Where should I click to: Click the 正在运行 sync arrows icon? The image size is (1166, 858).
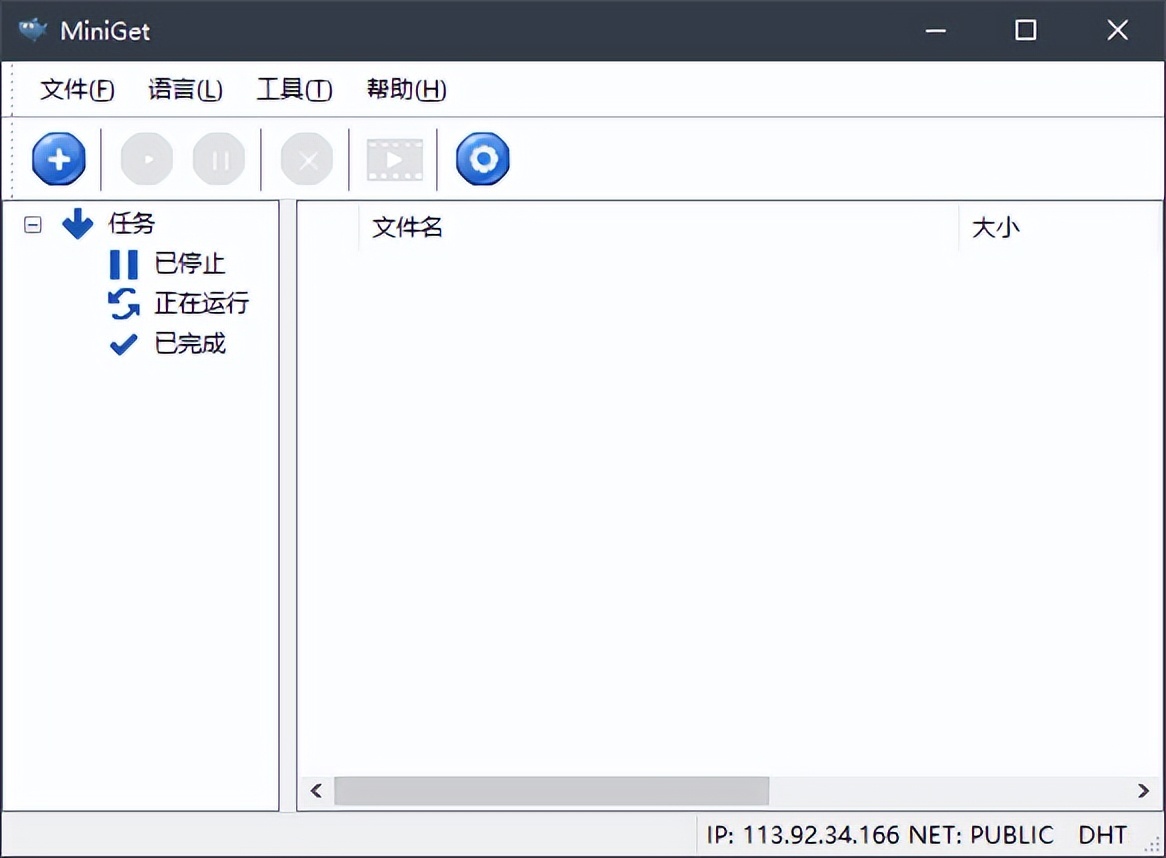point(122,303)
